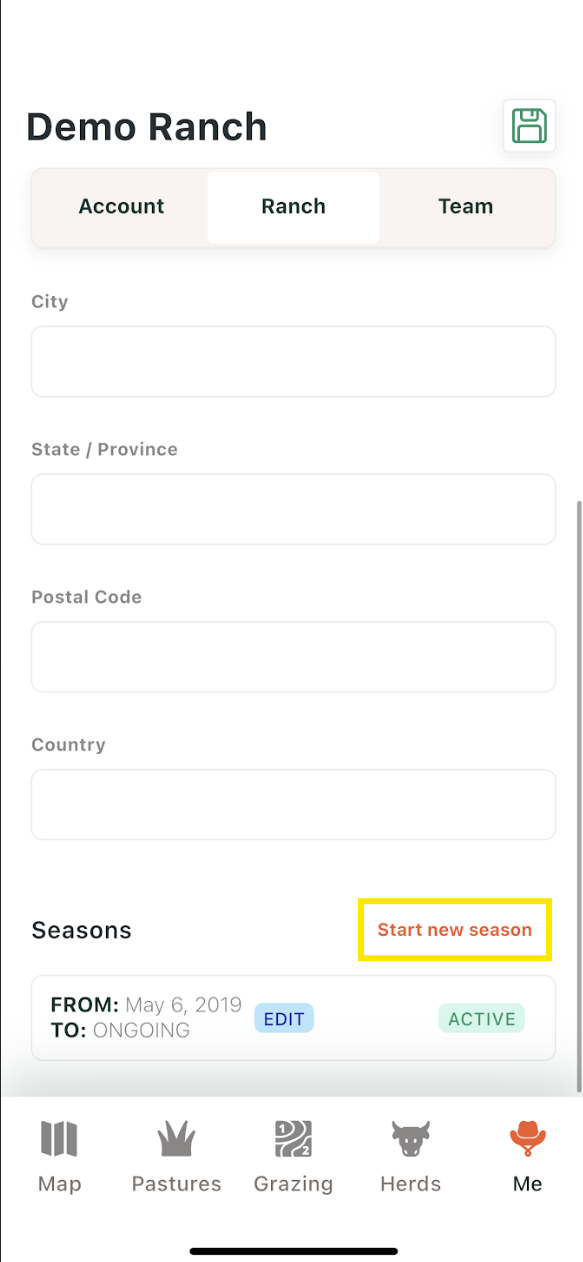Screen dimensions: 583x1262
Task: Select the May 6, 2019 season row
Action: 293,1018
